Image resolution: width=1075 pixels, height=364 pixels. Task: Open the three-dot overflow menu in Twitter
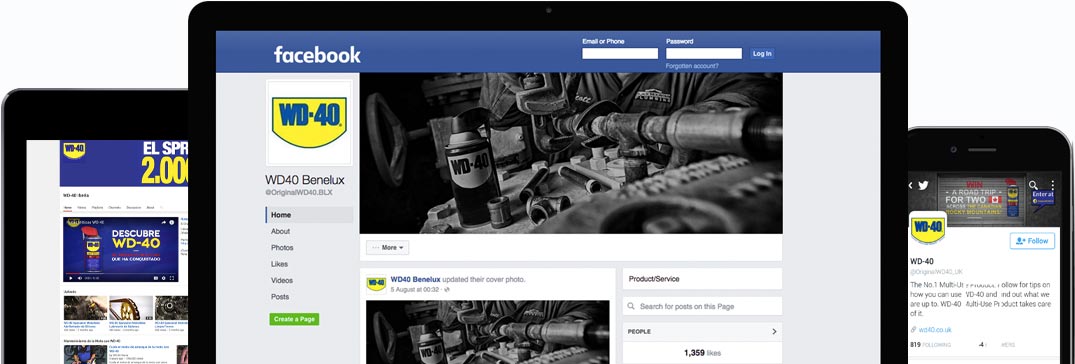(x=1053, y=185)
